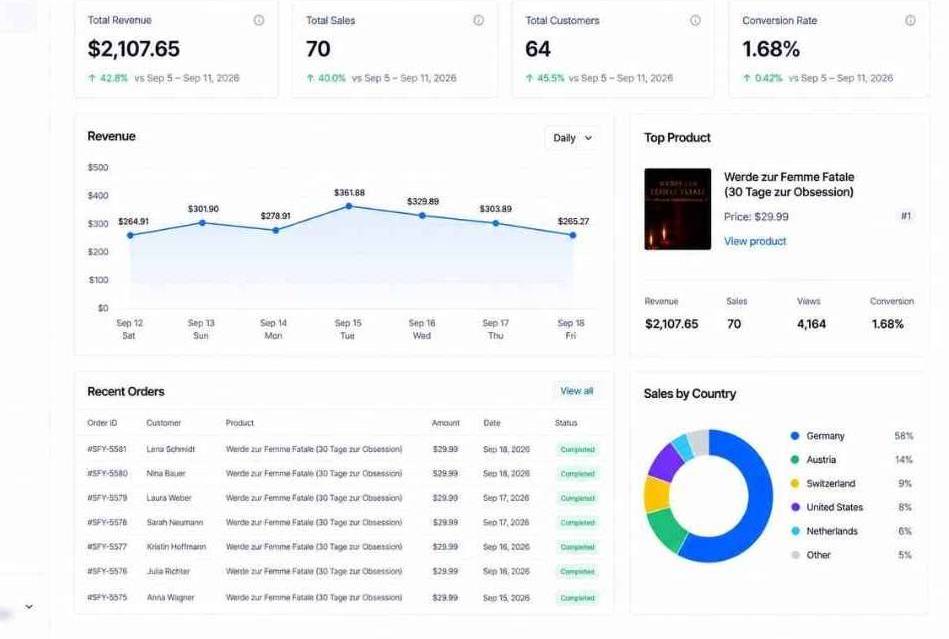Click the 45.5% customers change indicator

(545, 78)
